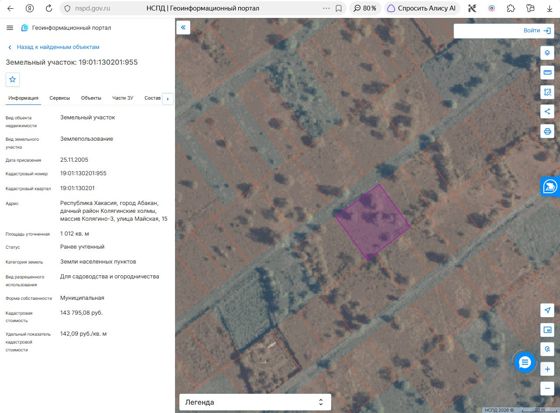The image size is (560, 413).
Task: Open the three-dot page actions menu
Action: pos(326,8)
